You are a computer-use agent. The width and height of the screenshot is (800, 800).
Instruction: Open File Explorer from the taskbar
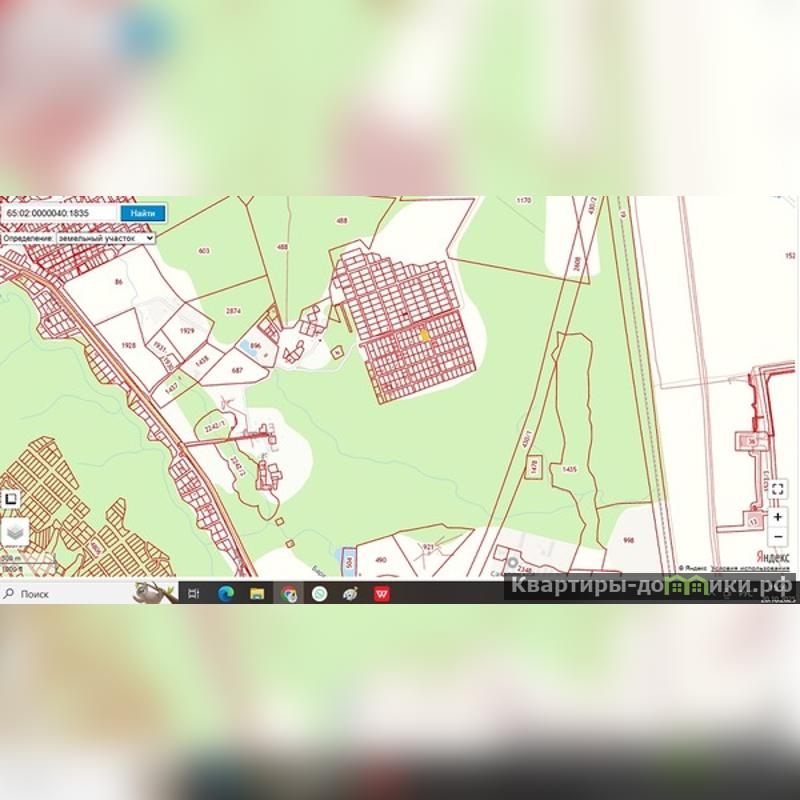pyautogui.click(x=257, y=594)
